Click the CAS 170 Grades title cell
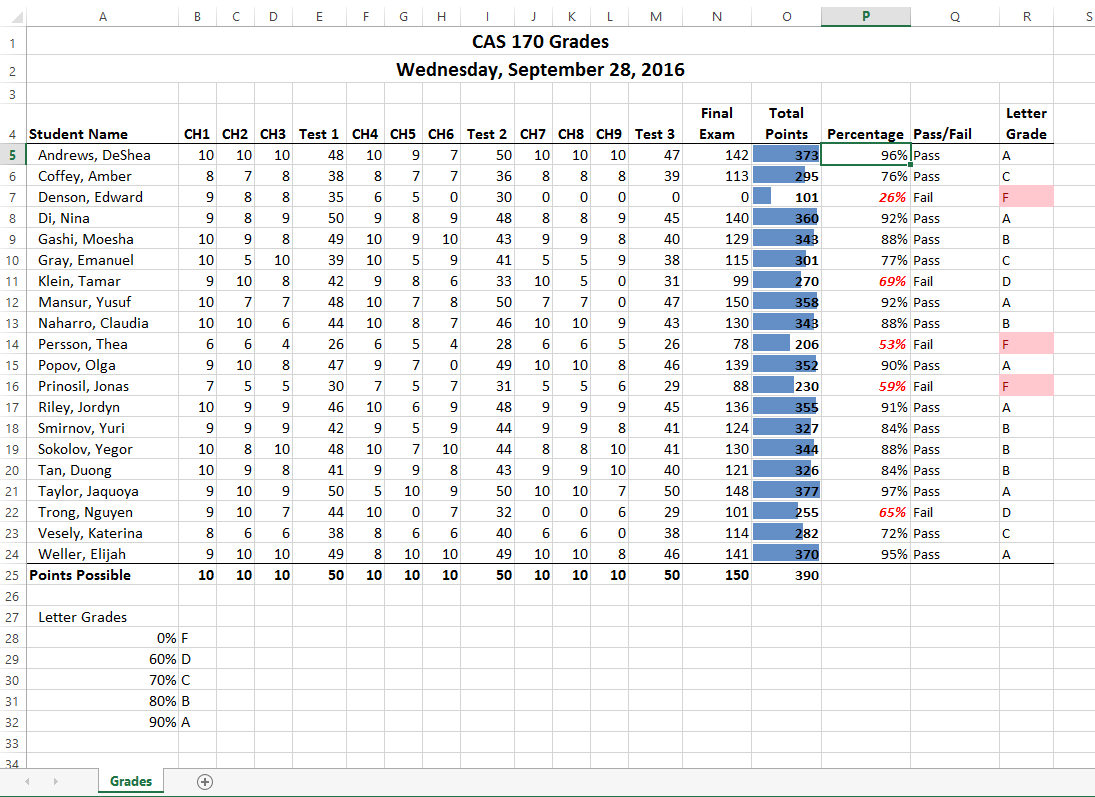The height and width of the screenshot is (797, 1095). [540, 41]
